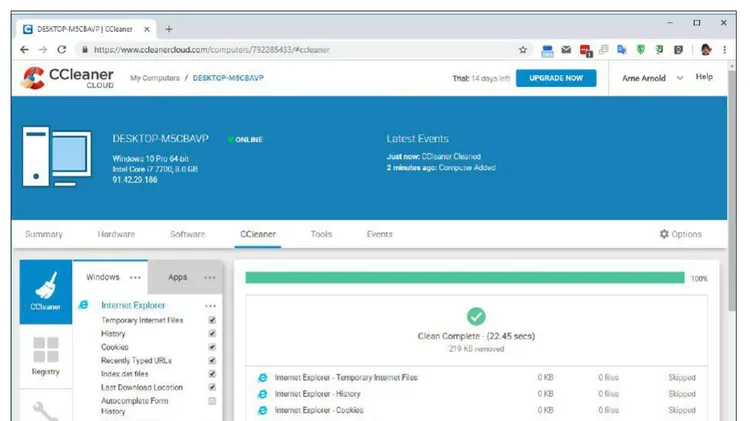Go back with the browser back arrow

(x=24, y=50)
